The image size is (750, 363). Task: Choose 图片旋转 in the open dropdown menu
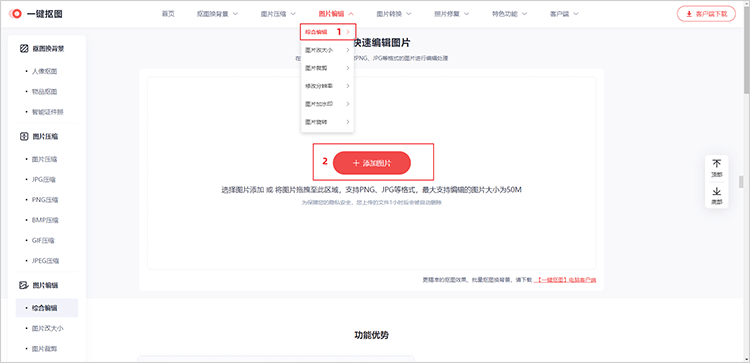pyautogui.click(x=328, y=122)
